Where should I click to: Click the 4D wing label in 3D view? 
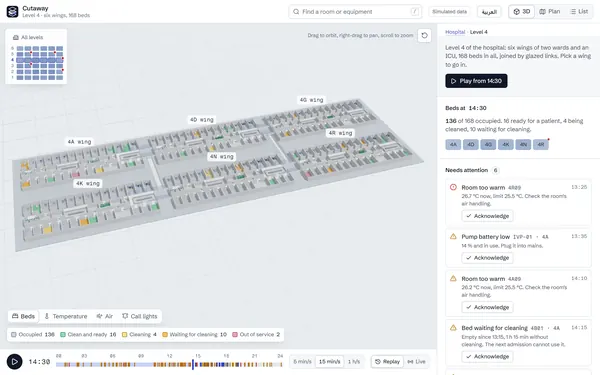(202, 120)
